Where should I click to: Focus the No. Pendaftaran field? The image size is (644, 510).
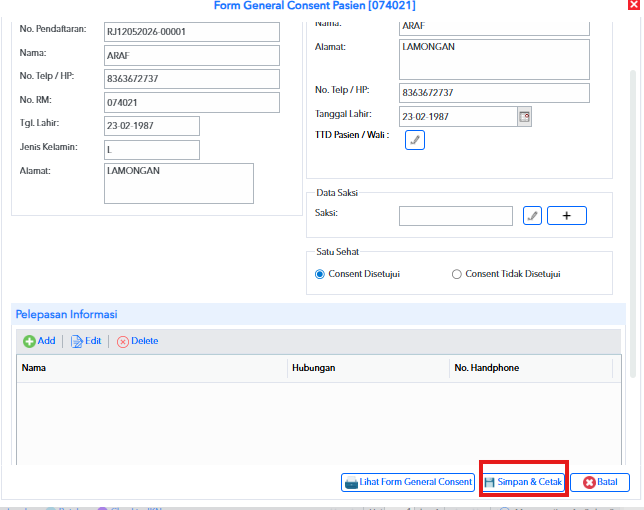point(192,32)
